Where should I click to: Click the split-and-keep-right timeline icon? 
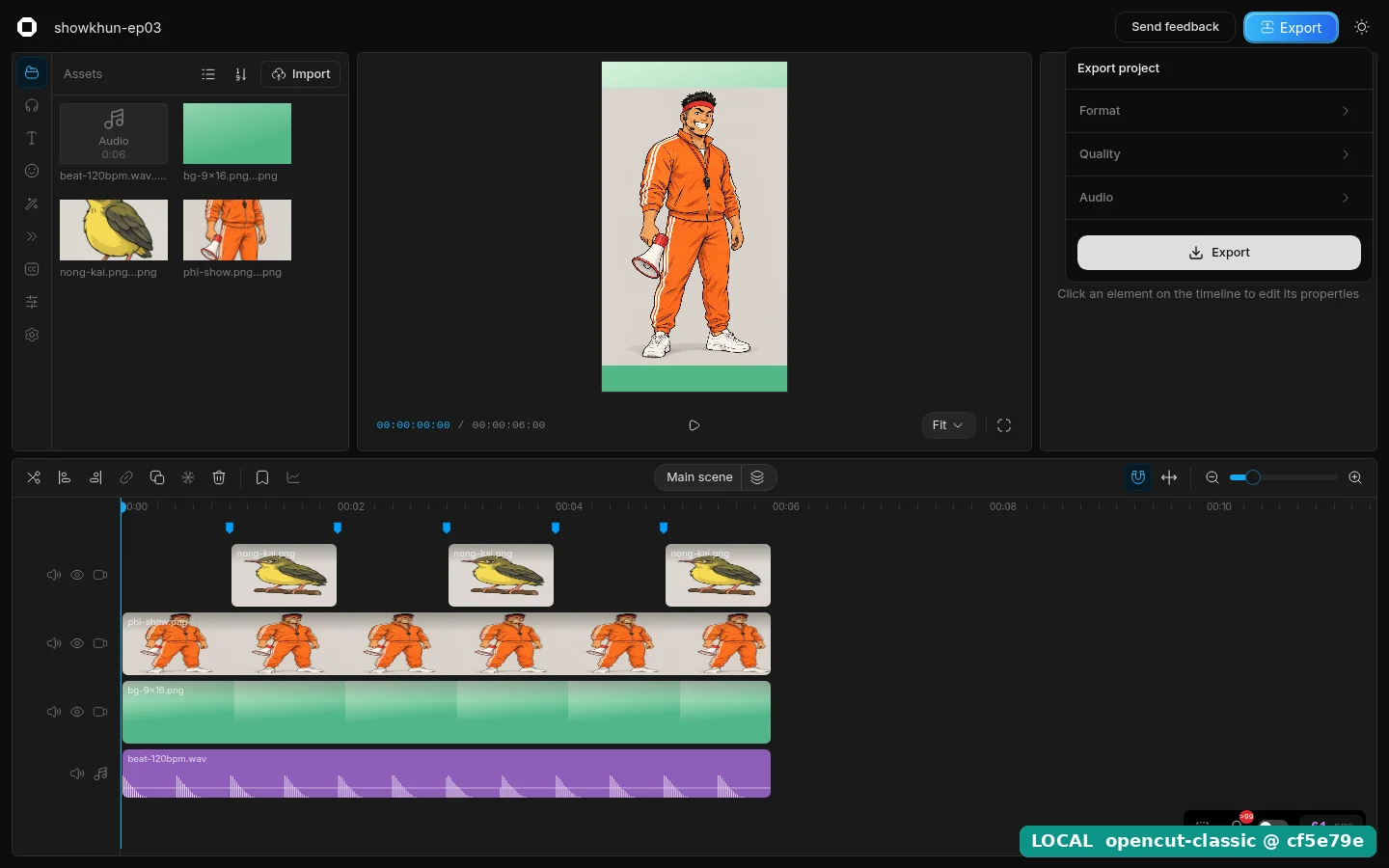(95, 477)
